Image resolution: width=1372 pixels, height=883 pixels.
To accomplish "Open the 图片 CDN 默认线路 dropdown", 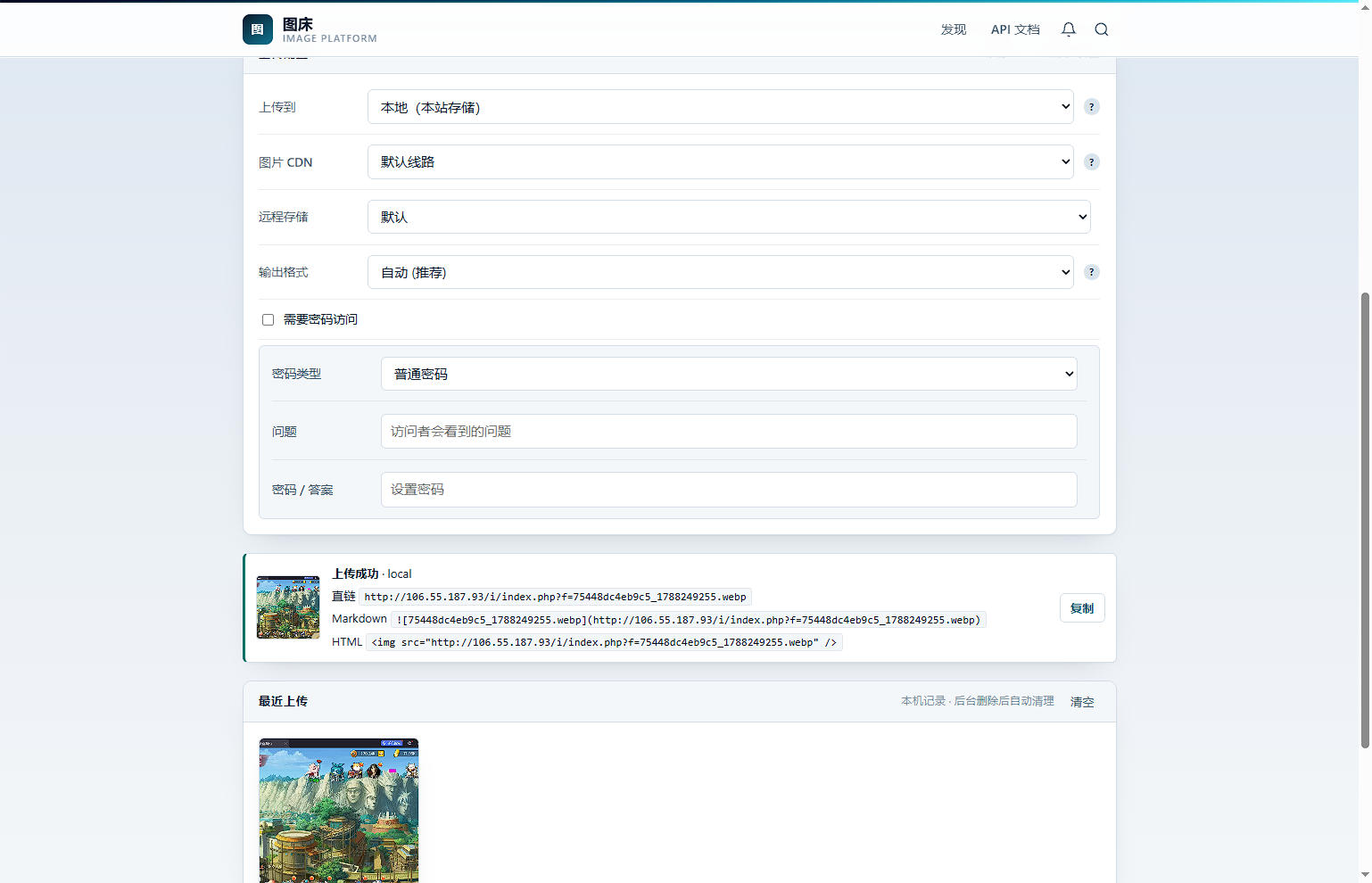I will pyautogui.click(x=720, y=162).
